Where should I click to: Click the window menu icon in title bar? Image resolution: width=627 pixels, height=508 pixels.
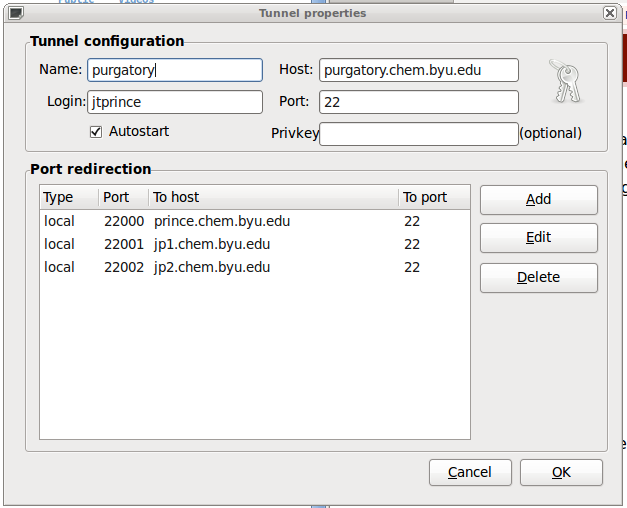tap(15, 13)
